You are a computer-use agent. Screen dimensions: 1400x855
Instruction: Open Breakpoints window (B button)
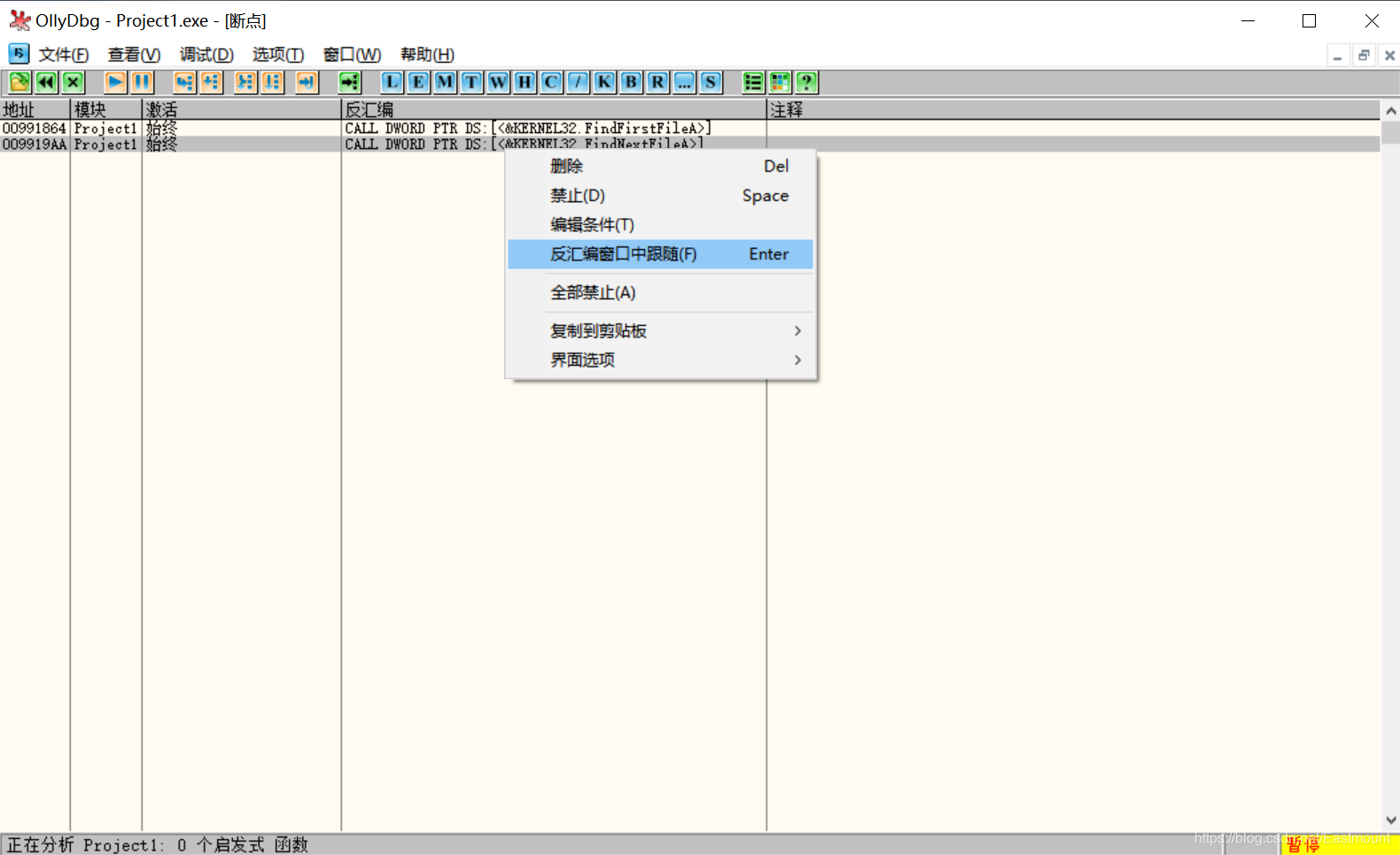pos(631,82)
